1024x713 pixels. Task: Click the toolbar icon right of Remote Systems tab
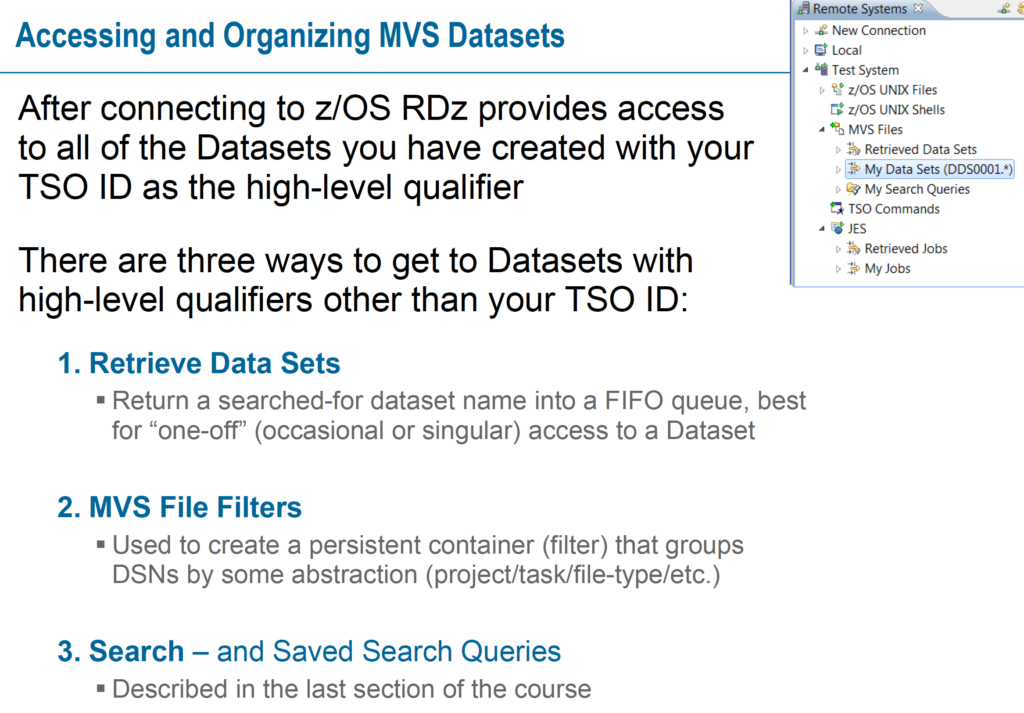tap(1002, 9)
